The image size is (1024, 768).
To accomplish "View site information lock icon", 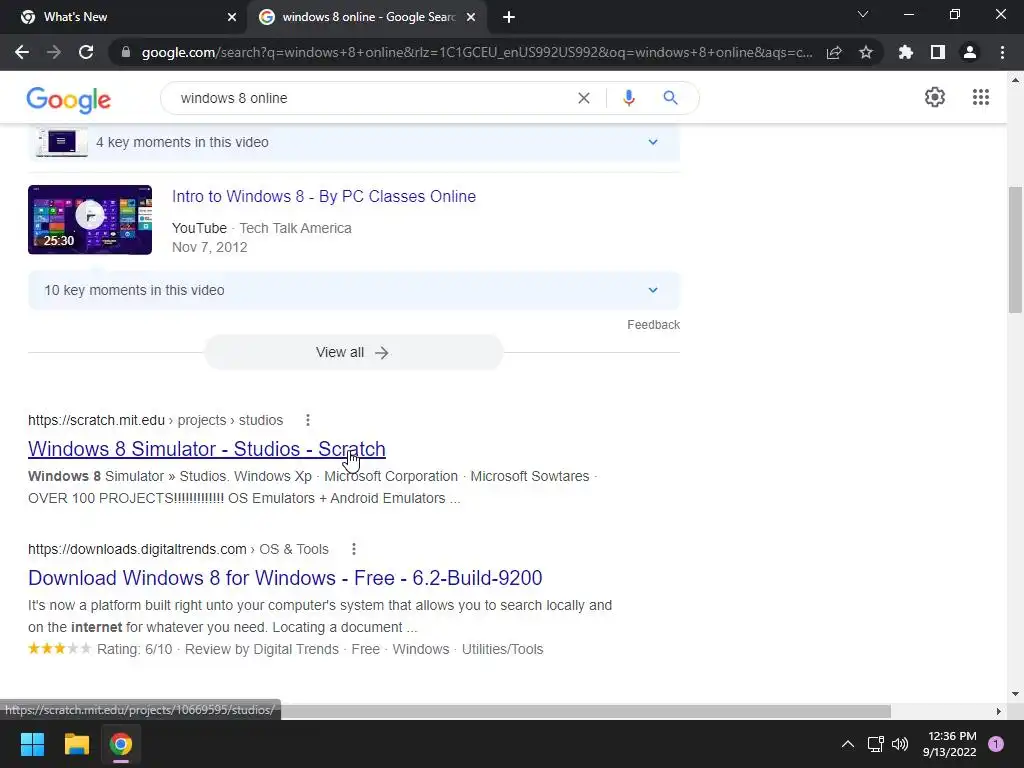I will click(126, 52).
